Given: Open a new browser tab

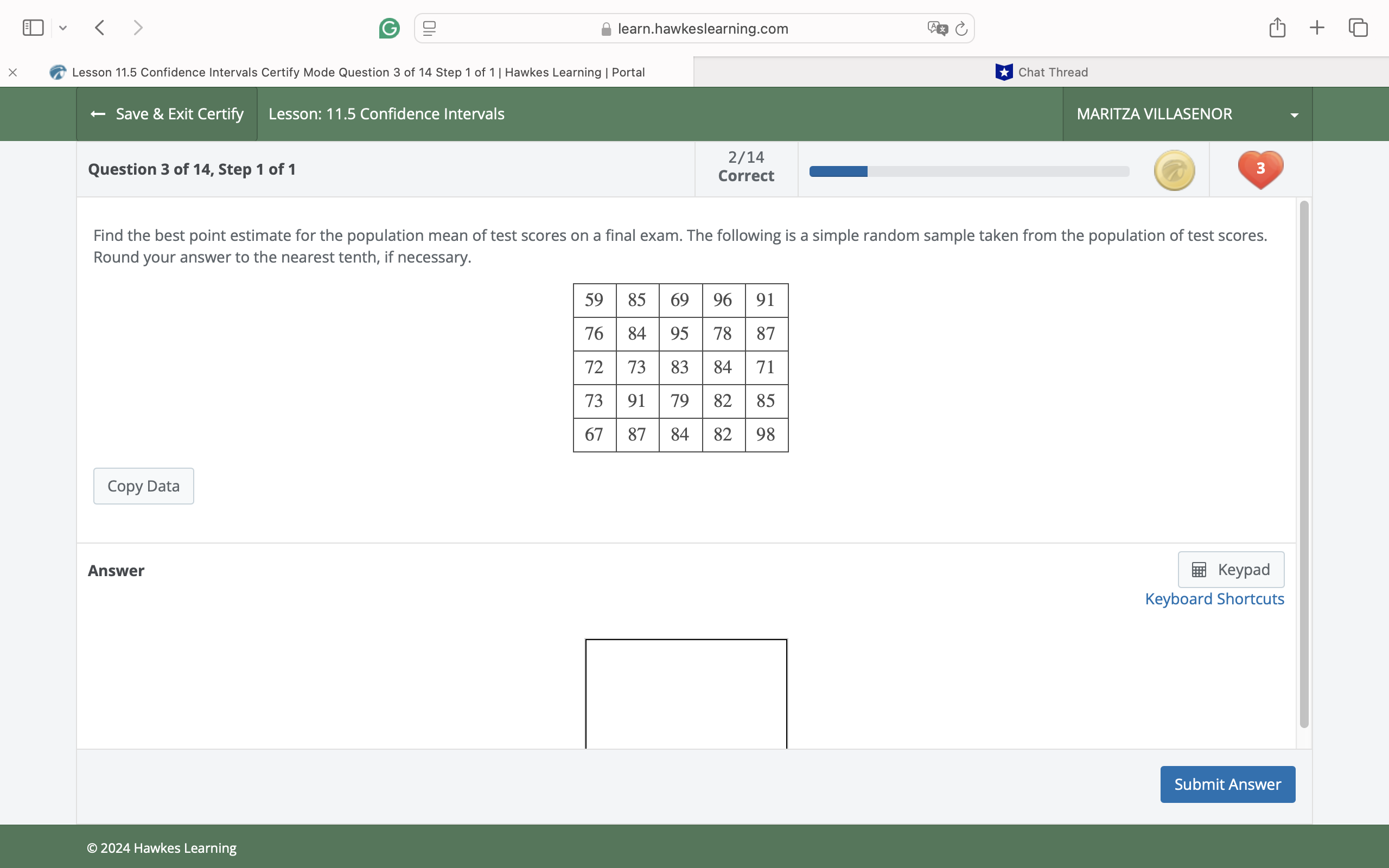Looking at the screenshot, I should click(1317, 27).
